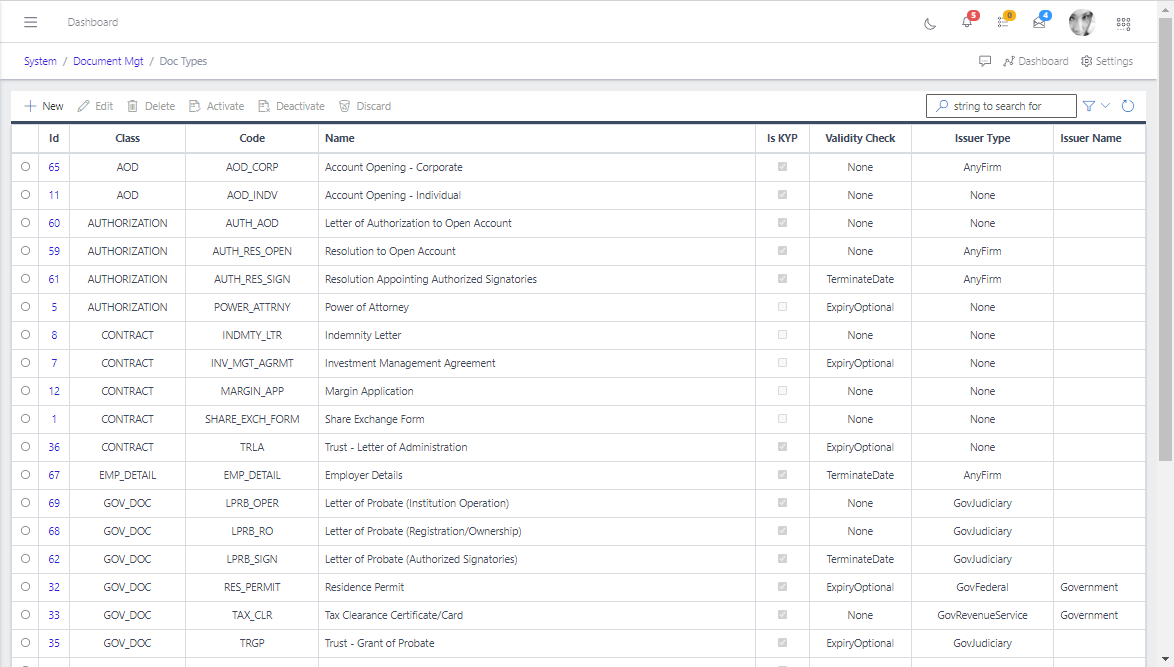Select radio button for row POWER_ATTRNY

[25, 307]
